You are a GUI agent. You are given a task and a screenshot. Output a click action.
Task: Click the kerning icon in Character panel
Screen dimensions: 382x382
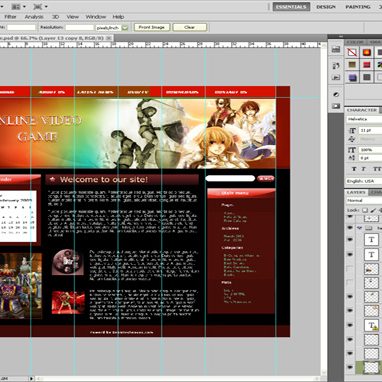tap(352, 139)
